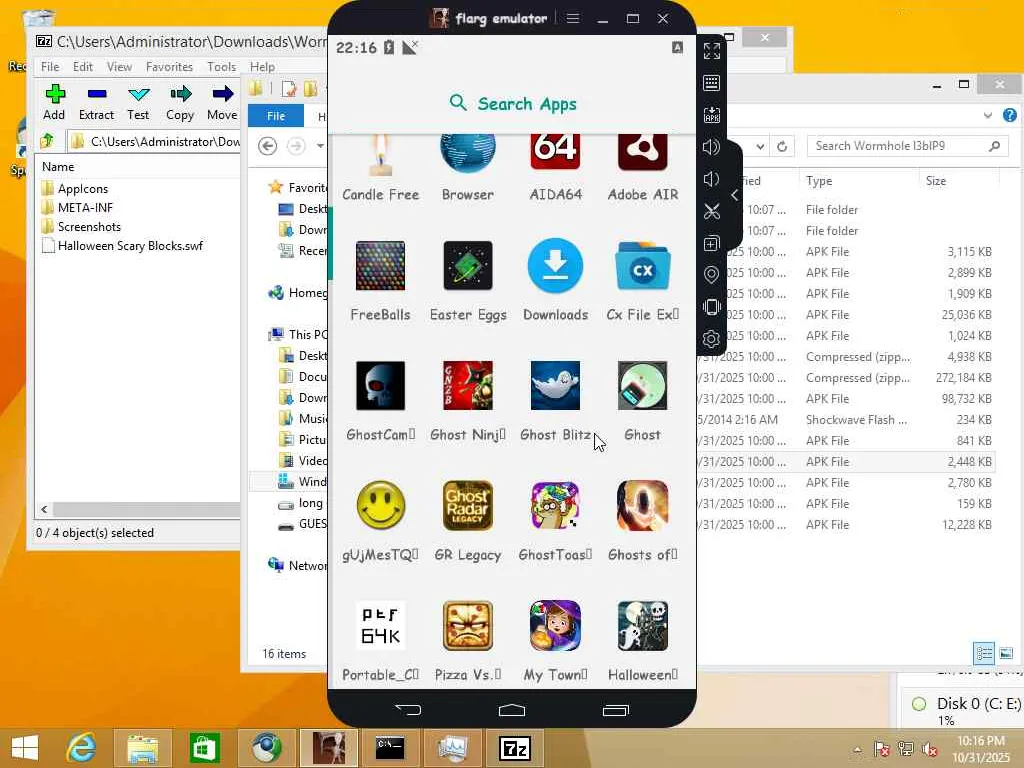Increase volume using emulator sidebar
The image size is (1024, 768).
(x=711, y=147)
